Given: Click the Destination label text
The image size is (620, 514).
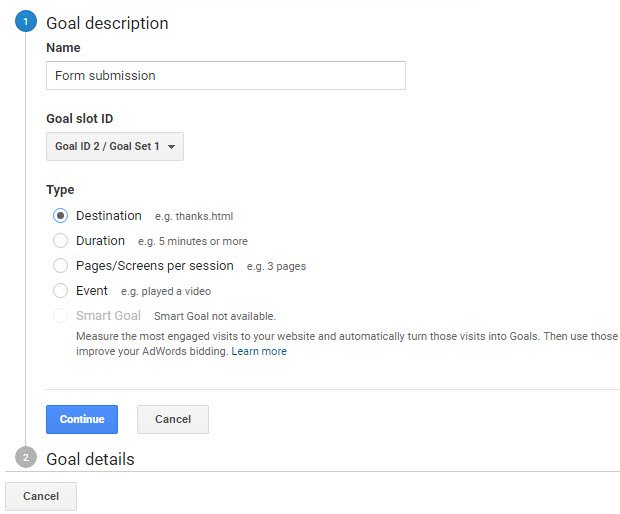Looking at the screenshot, I should [109, 216].
